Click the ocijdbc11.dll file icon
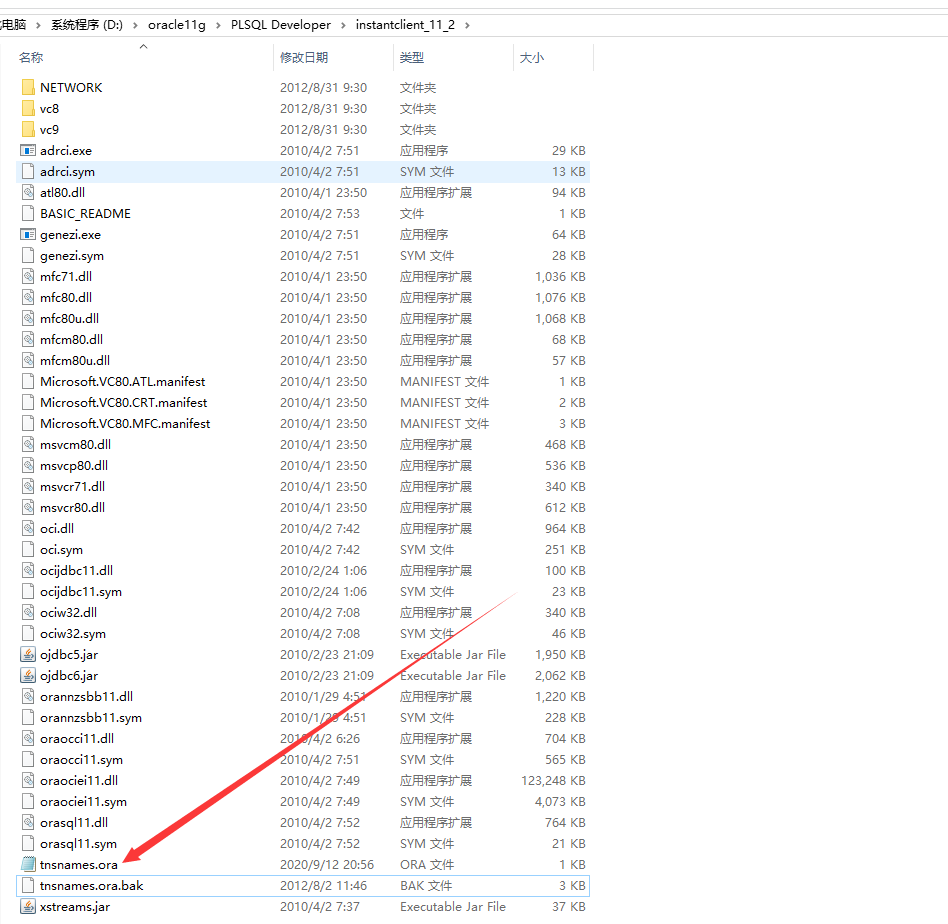This screenshot has height=924, width=948. [28, 570]
